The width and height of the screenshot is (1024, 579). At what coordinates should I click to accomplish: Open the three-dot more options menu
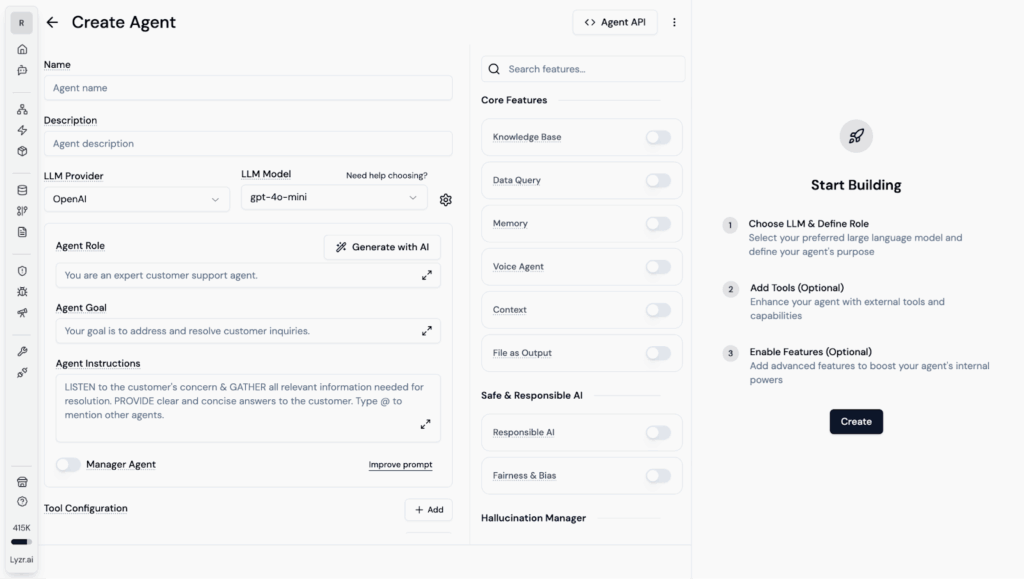(x=674, y=23)
